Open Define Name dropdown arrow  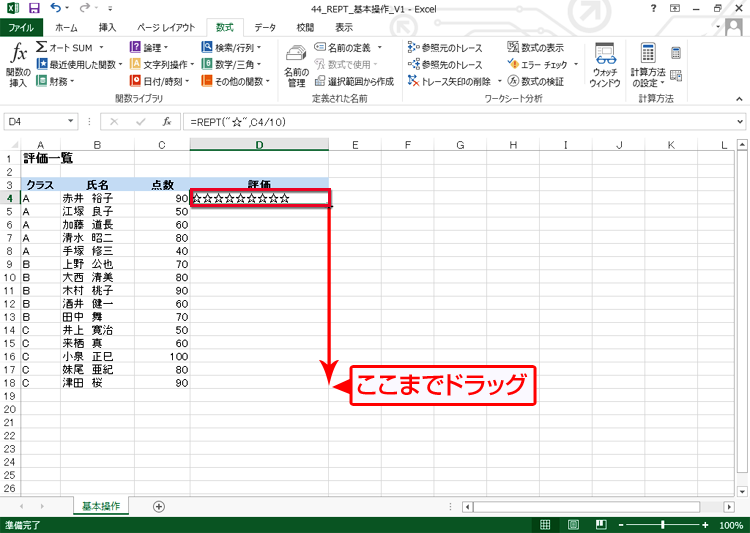pyautogui.click(x=380, y=47)
